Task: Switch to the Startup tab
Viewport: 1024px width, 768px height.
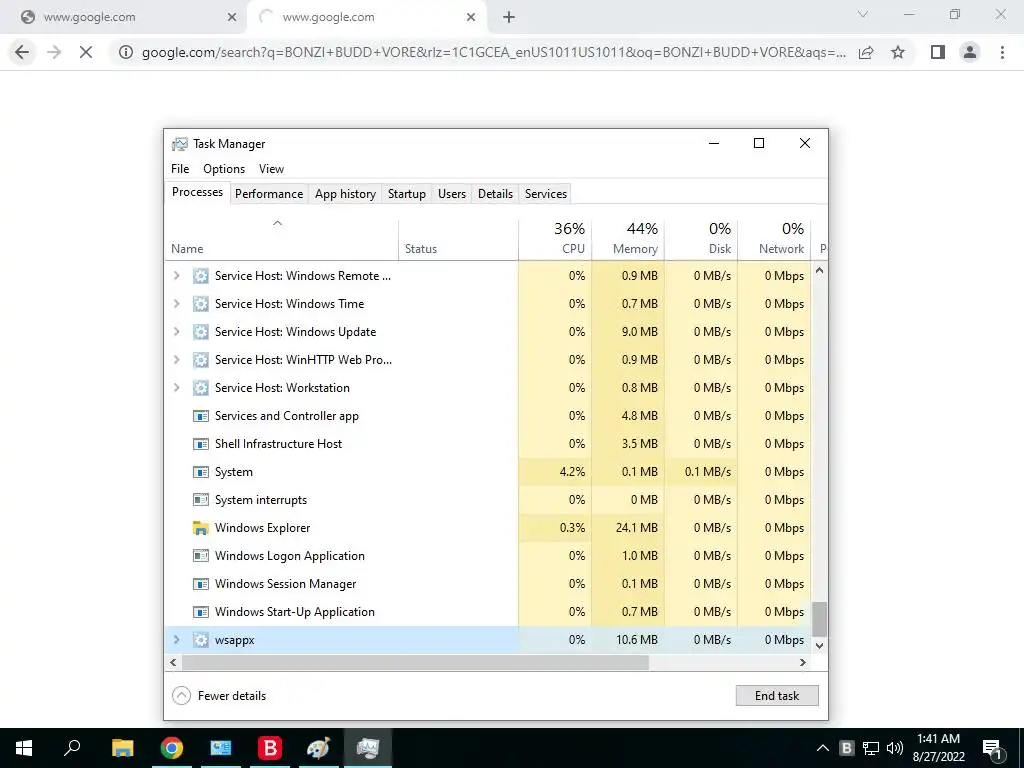Action: tap(407, 194)
